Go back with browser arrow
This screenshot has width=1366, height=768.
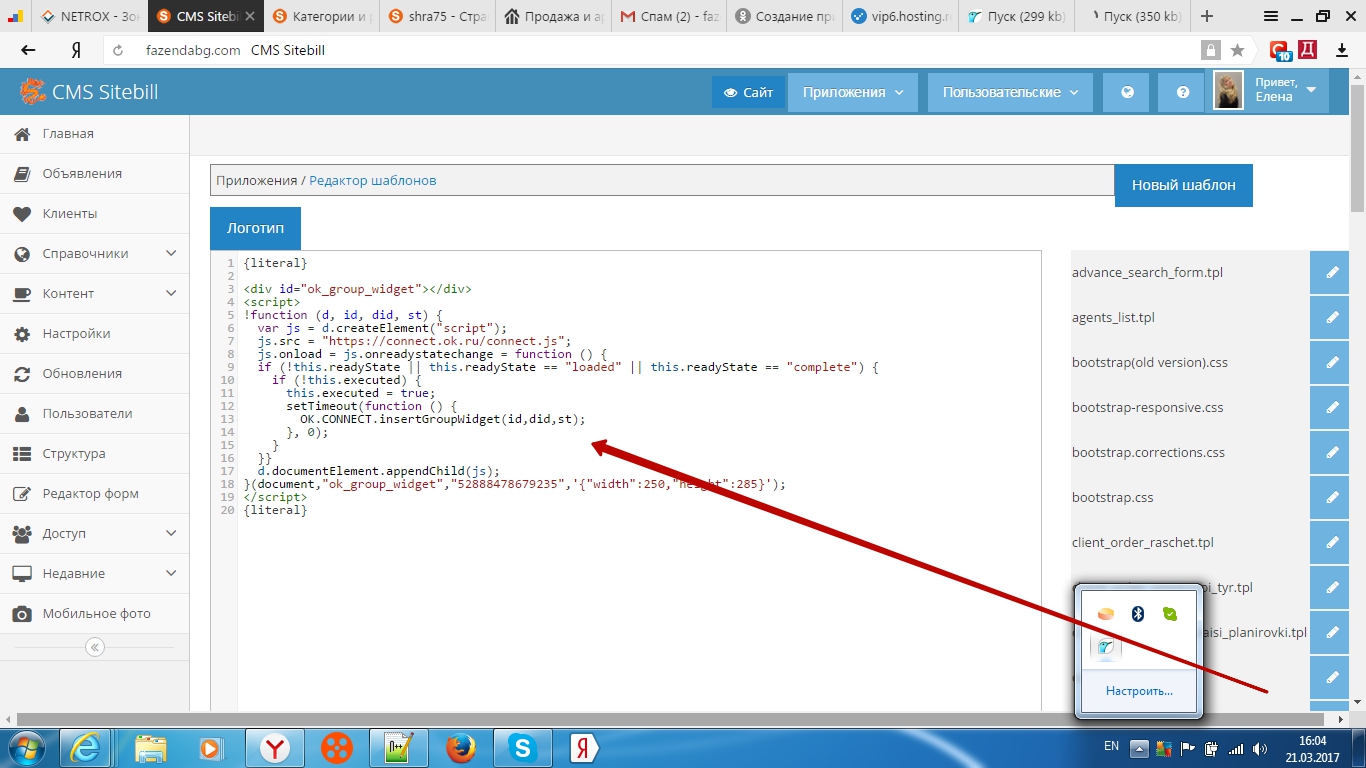point(28,50)
